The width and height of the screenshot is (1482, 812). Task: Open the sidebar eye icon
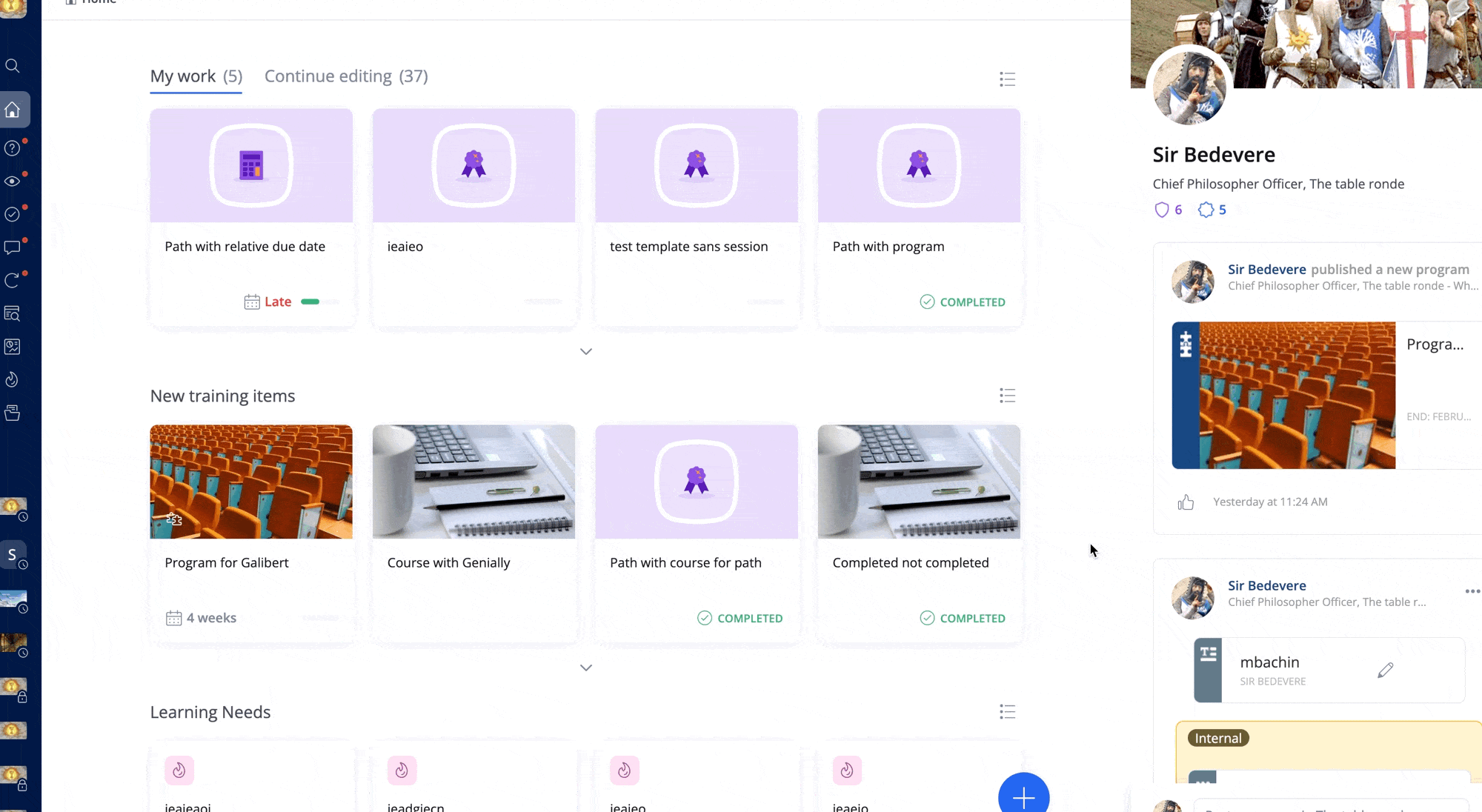point(13,182)
